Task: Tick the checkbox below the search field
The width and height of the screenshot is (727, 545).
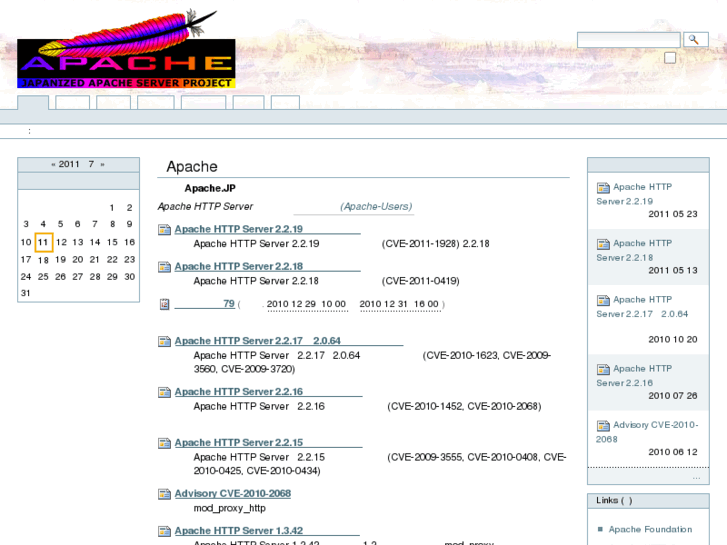Action: click(x=670, y=58)
